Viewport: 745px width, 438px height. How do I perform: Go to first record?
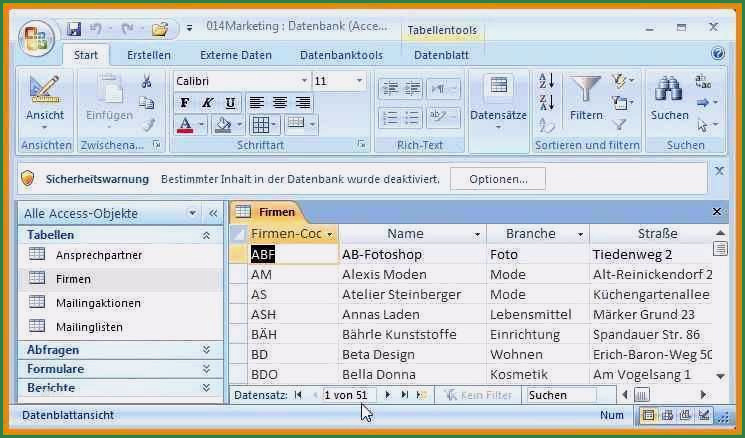[298, 395]
